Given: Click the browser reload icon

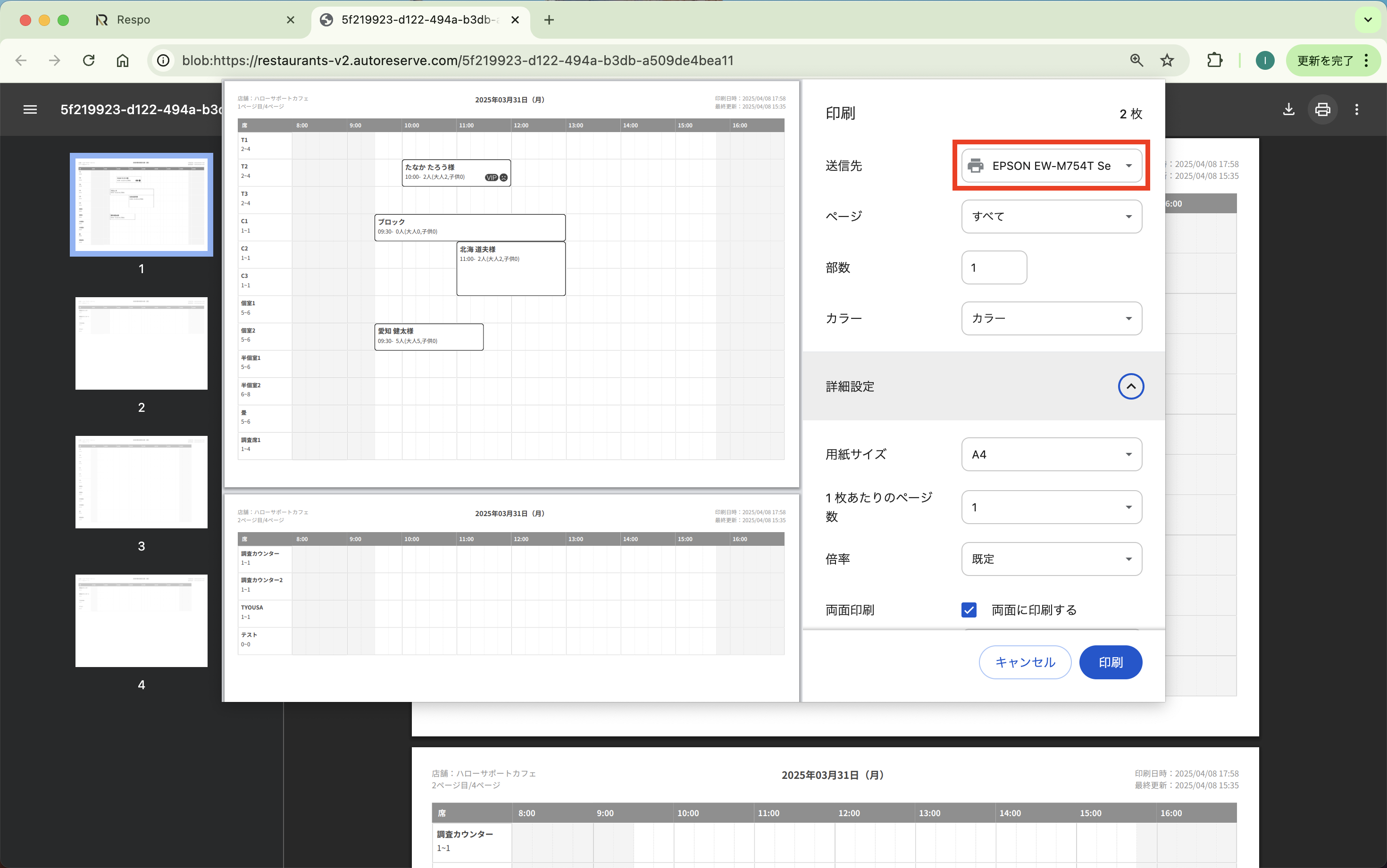Looking at the screenshot, I should 88,60.
